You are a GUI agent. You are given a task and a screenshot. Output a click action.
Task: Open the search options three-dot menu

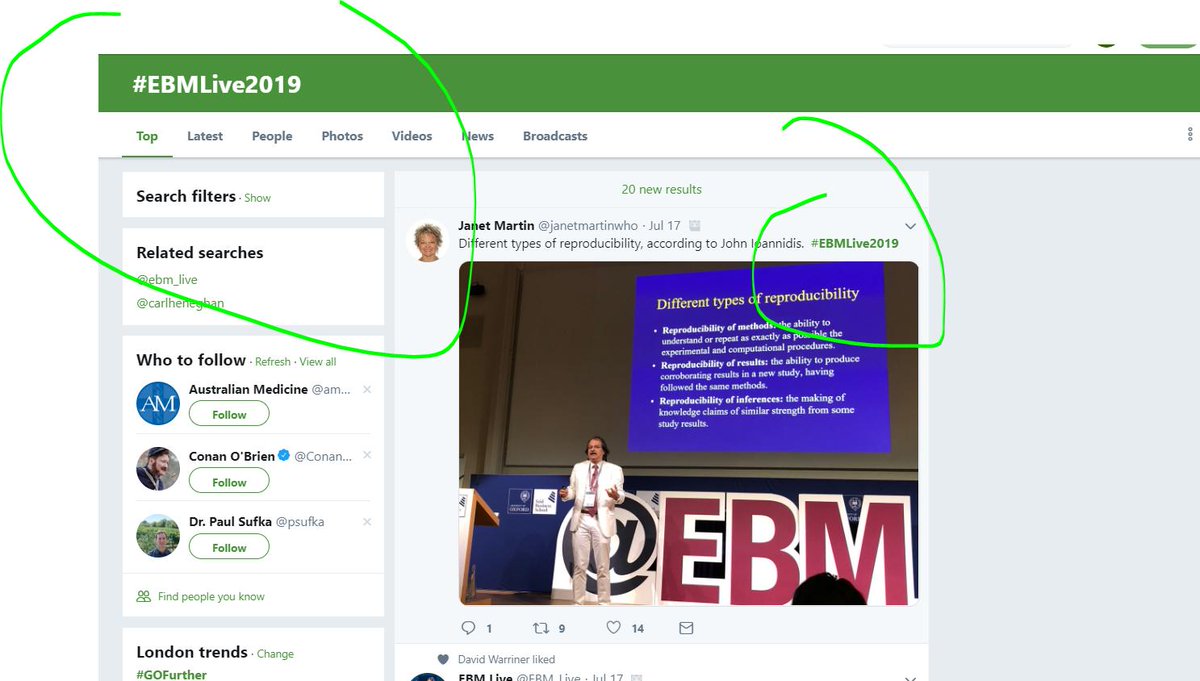tap(1190, 134)
